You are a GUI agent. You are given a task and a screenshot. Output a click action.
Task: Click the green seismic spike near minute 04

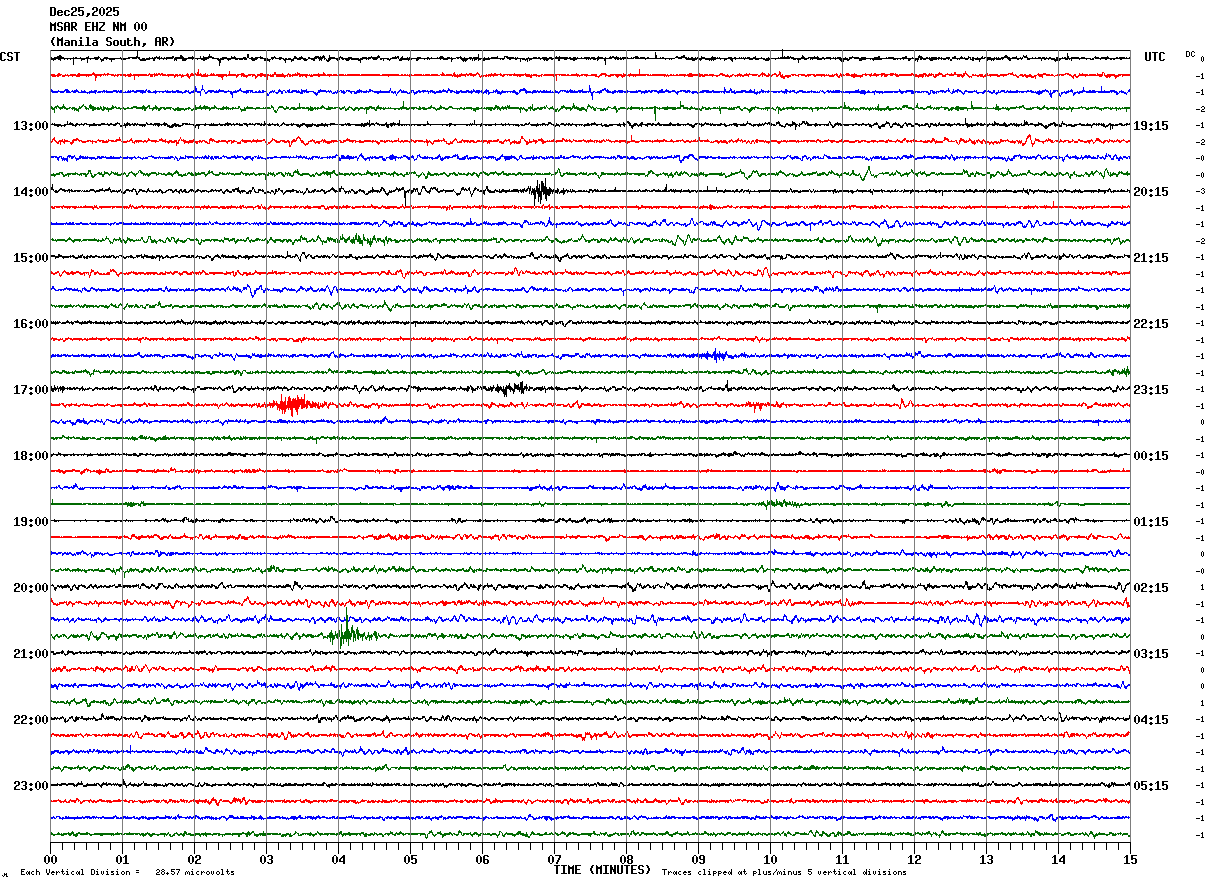coord(347,632)
